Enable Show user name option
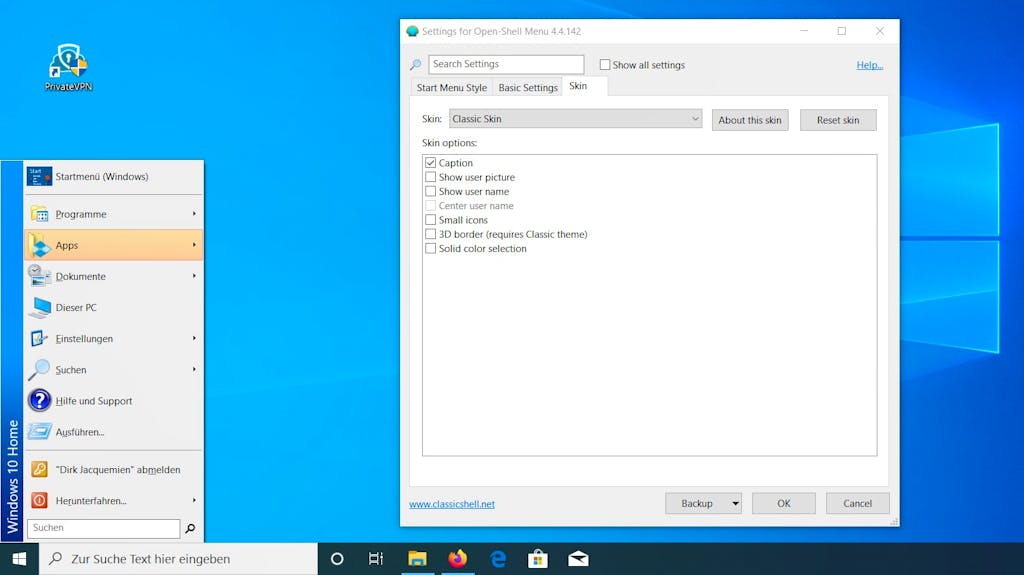The height and width of the screenshot is (575, 1024). point(430,191)
